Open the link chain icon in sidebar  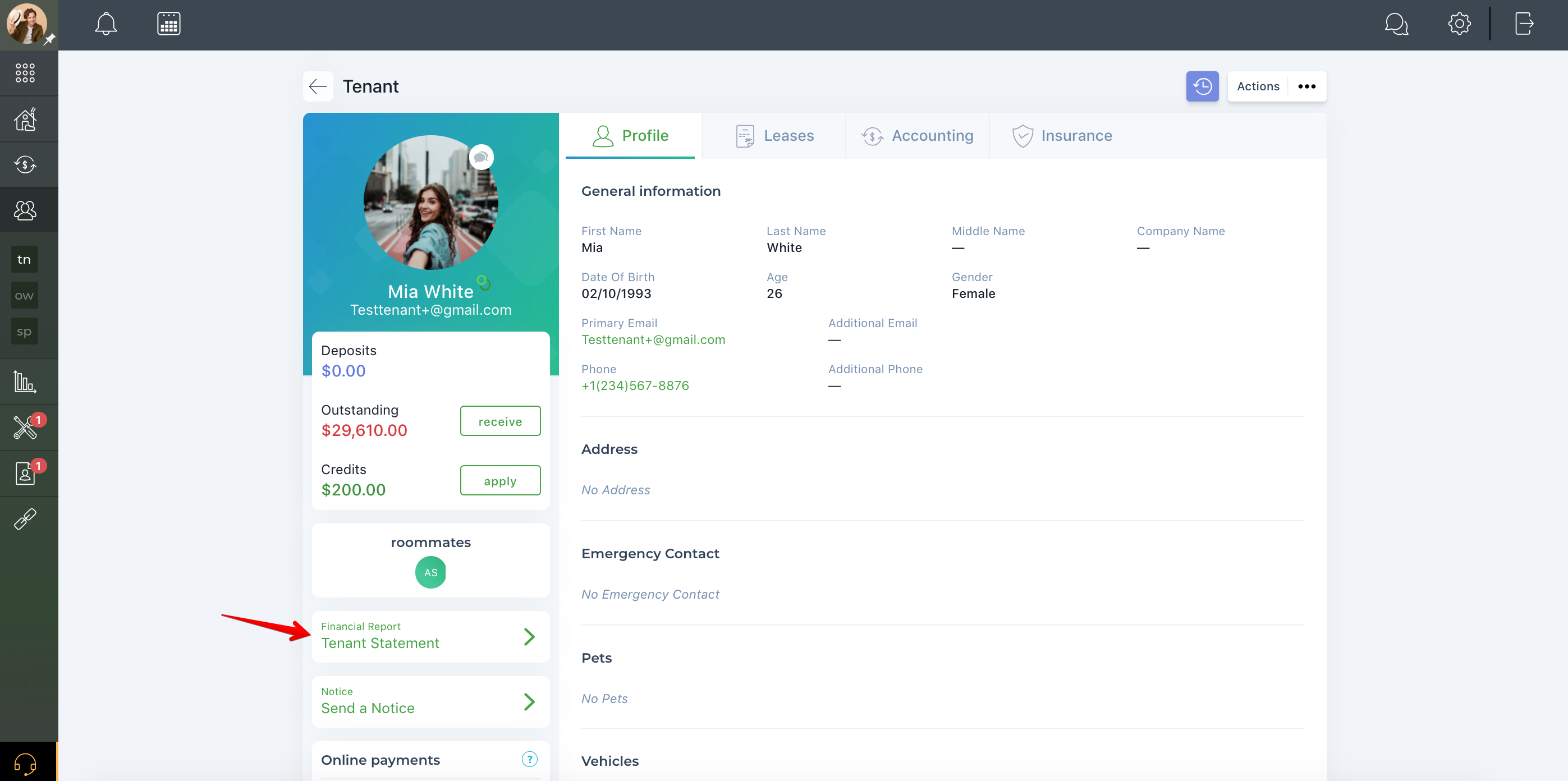(x=26, y=519)
